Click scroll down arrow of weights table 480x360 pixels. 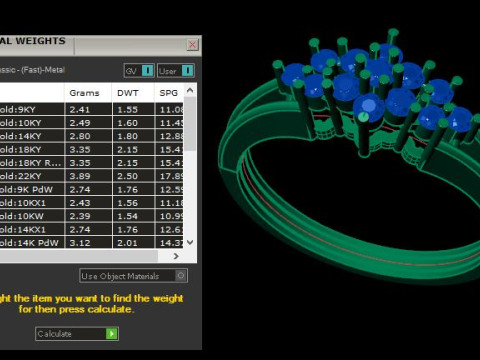coord(190,242)
